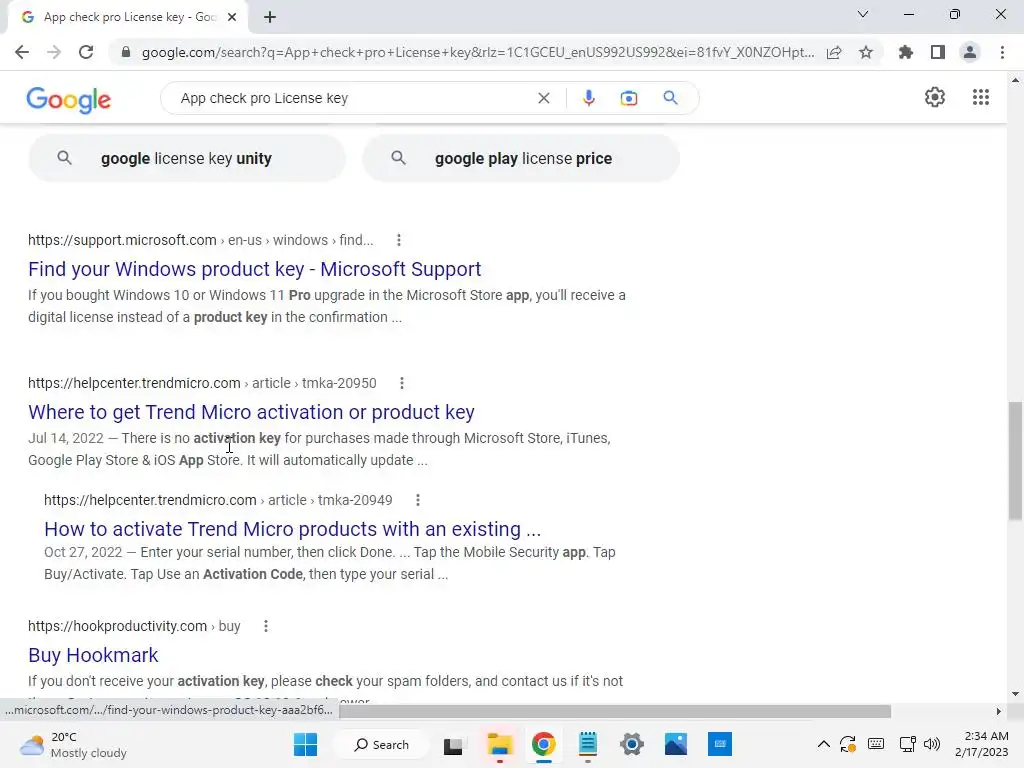This screenshot has width=1024, height=768.
Task: Open Where to get Trend Micro activation link
Action: [251, 412]
